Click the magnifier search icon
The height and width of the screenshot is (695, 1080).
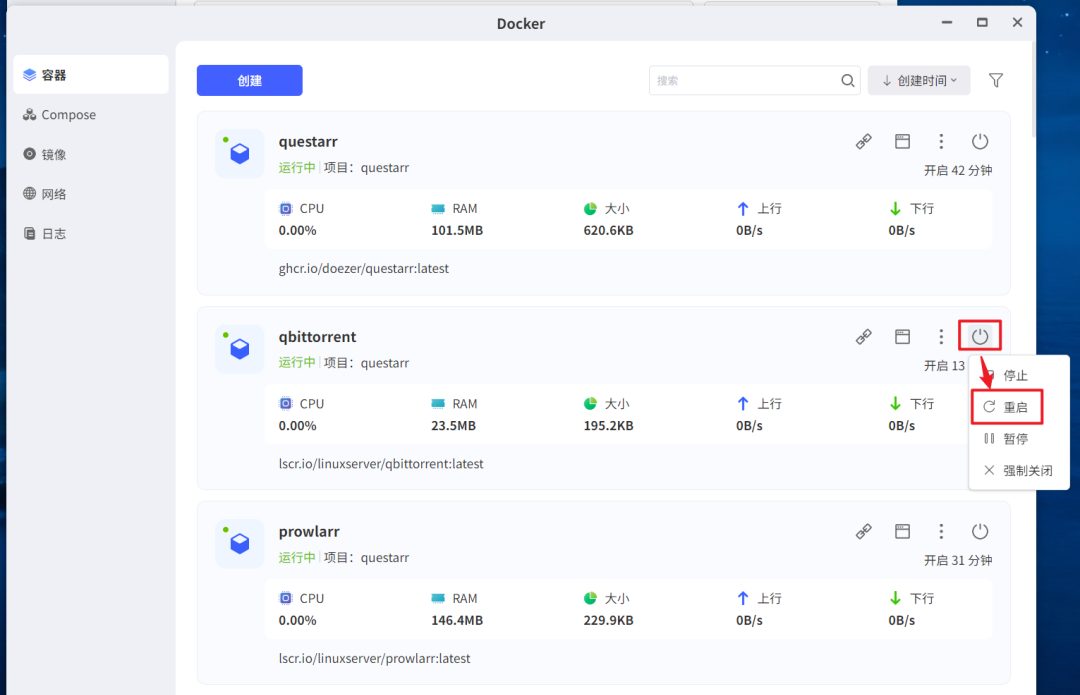click(848, 81)
